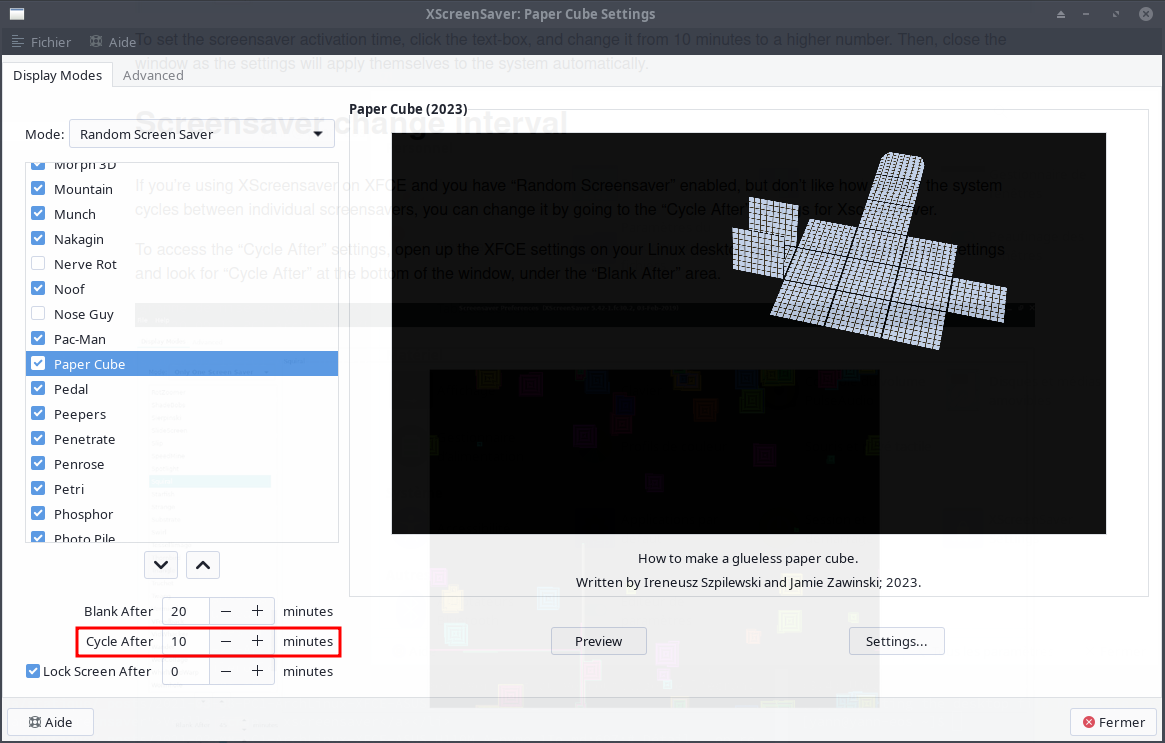Open Settings... for Paper Cube
This screenshot has height=743, width=1165.
[896, 641]
